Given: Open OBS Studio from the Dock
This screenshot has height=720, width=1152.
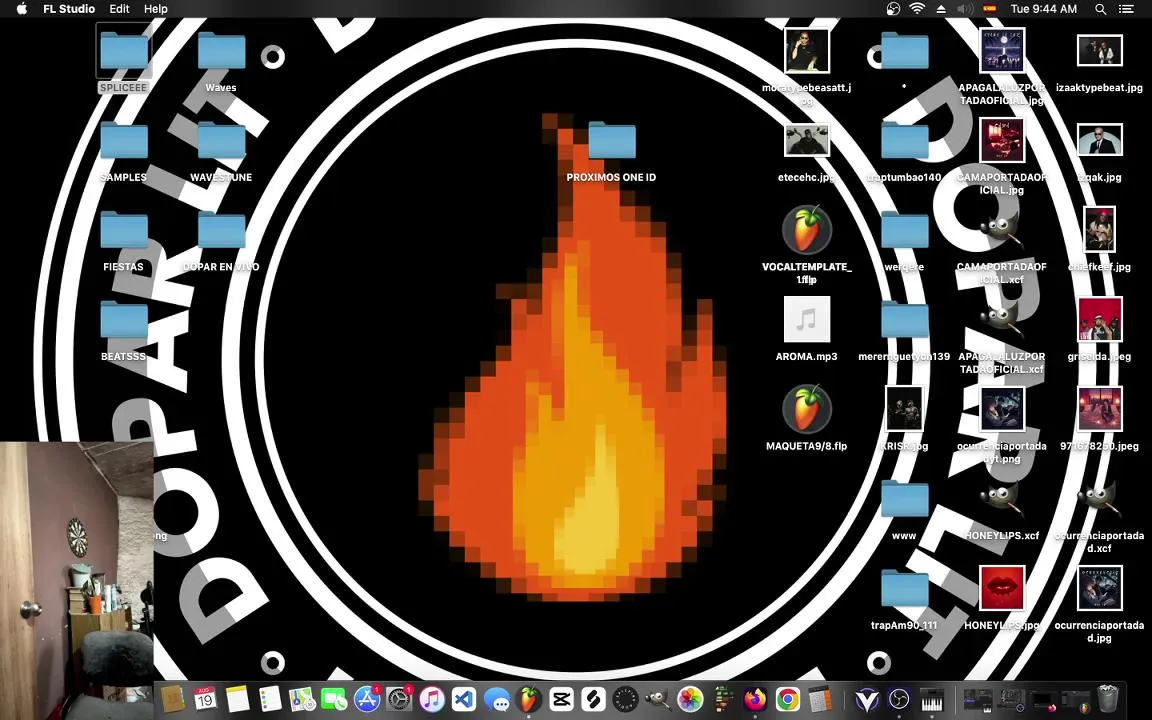Looking at the screenshot, I should (899, 699).
